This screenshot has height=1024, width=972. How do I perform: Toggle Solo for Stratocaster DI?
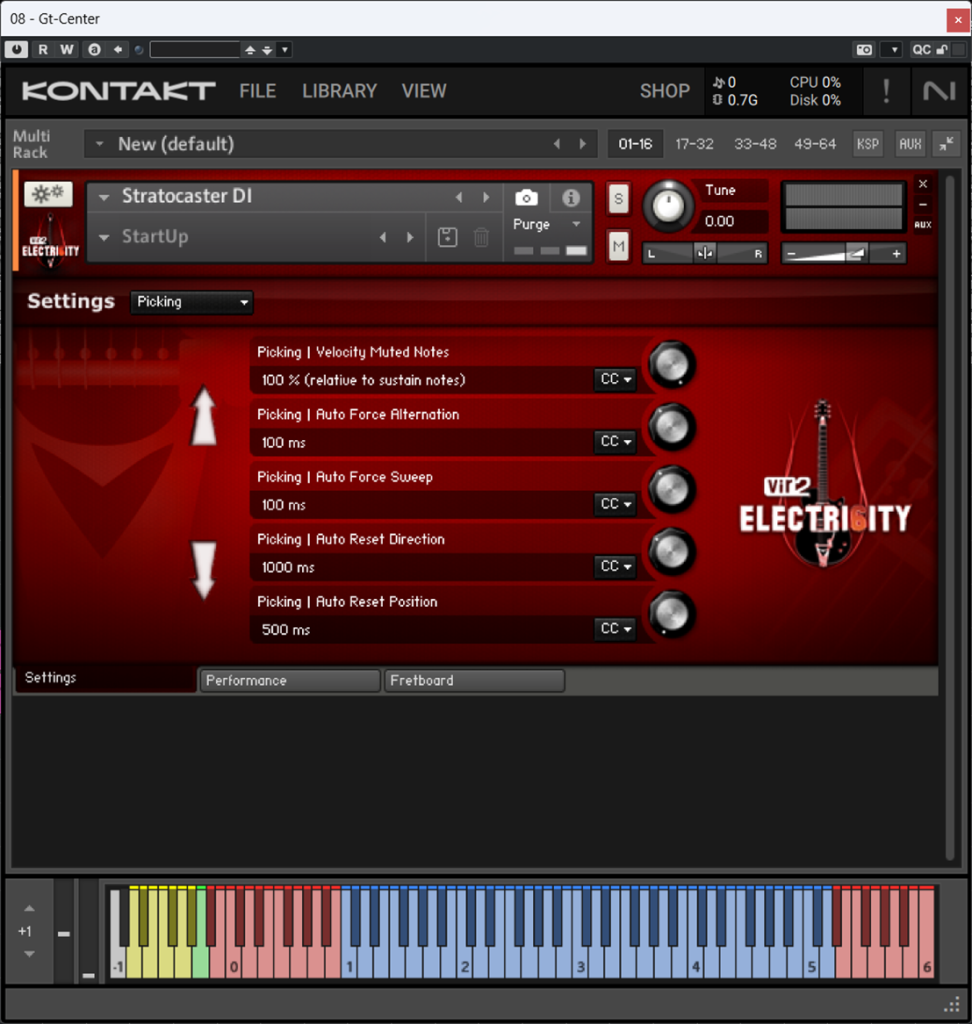click(618, 199)
